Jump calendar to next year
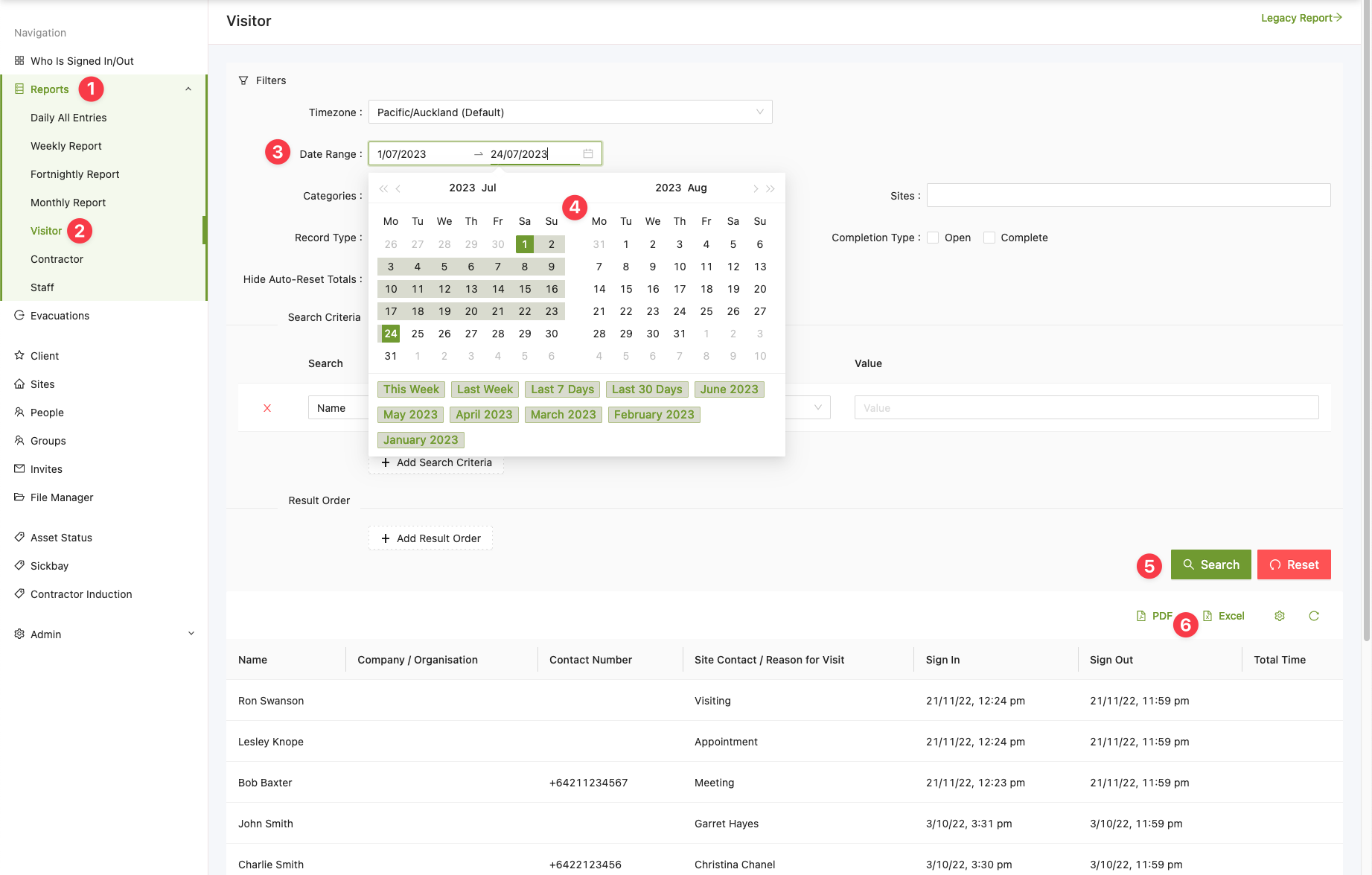 (770, 188)
